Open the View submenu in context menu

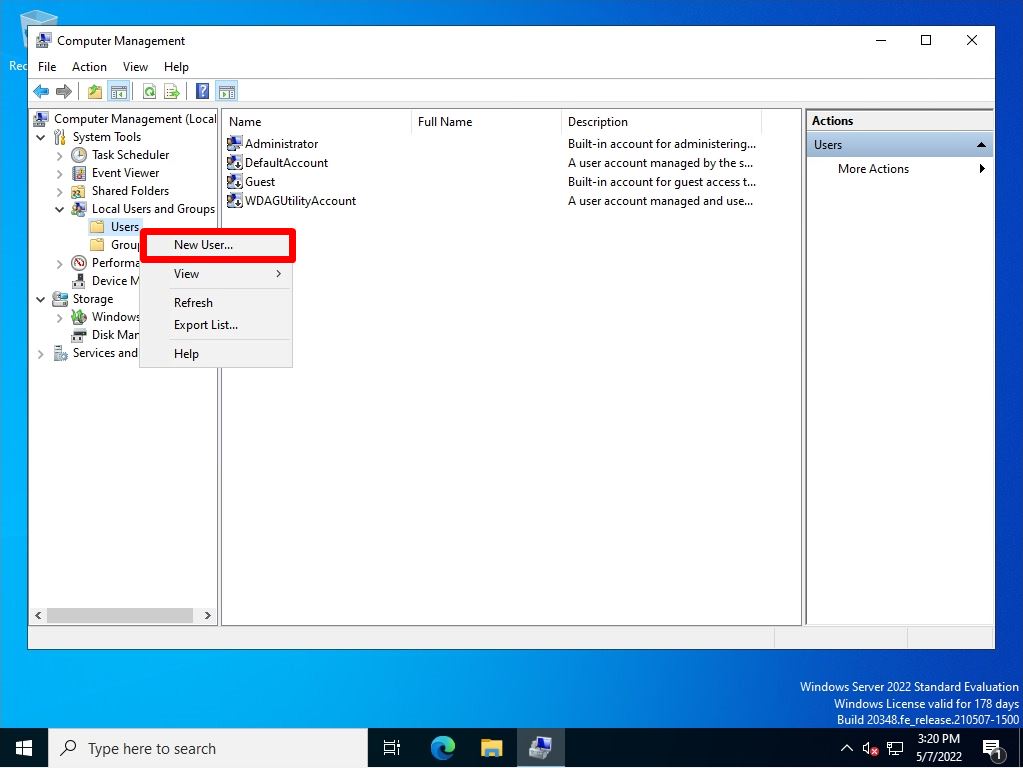point(217,274)
